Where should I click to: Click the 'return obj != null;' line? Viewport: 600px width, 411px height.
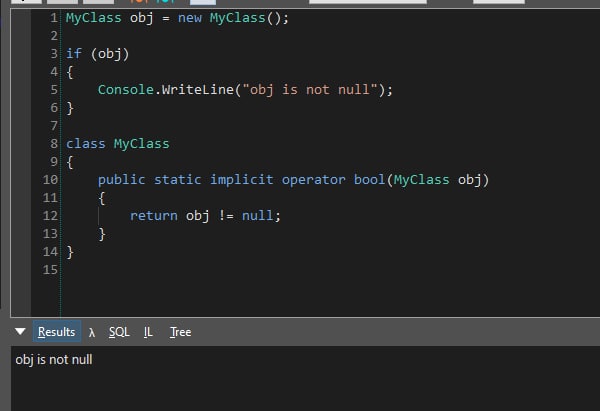click(205, 215)
